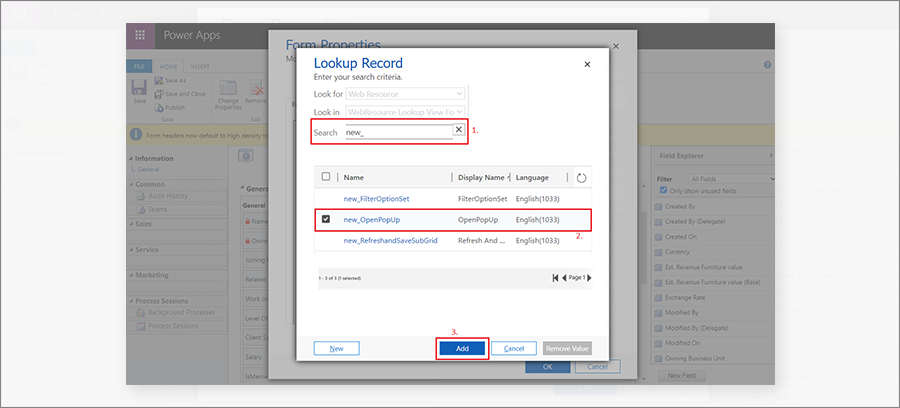
Task: Uncheck the new_OpenPopUp row checkbox
Action: pyautogui.click(x=326, y=219)
